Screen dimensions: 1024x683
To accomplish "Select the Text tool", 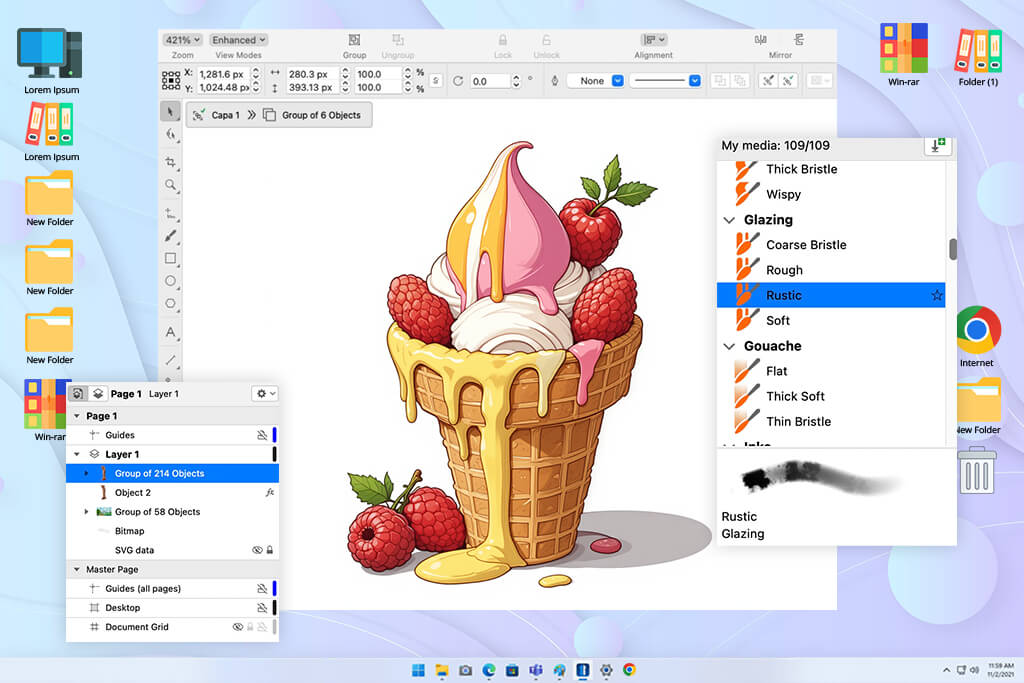I will [170, 332].
